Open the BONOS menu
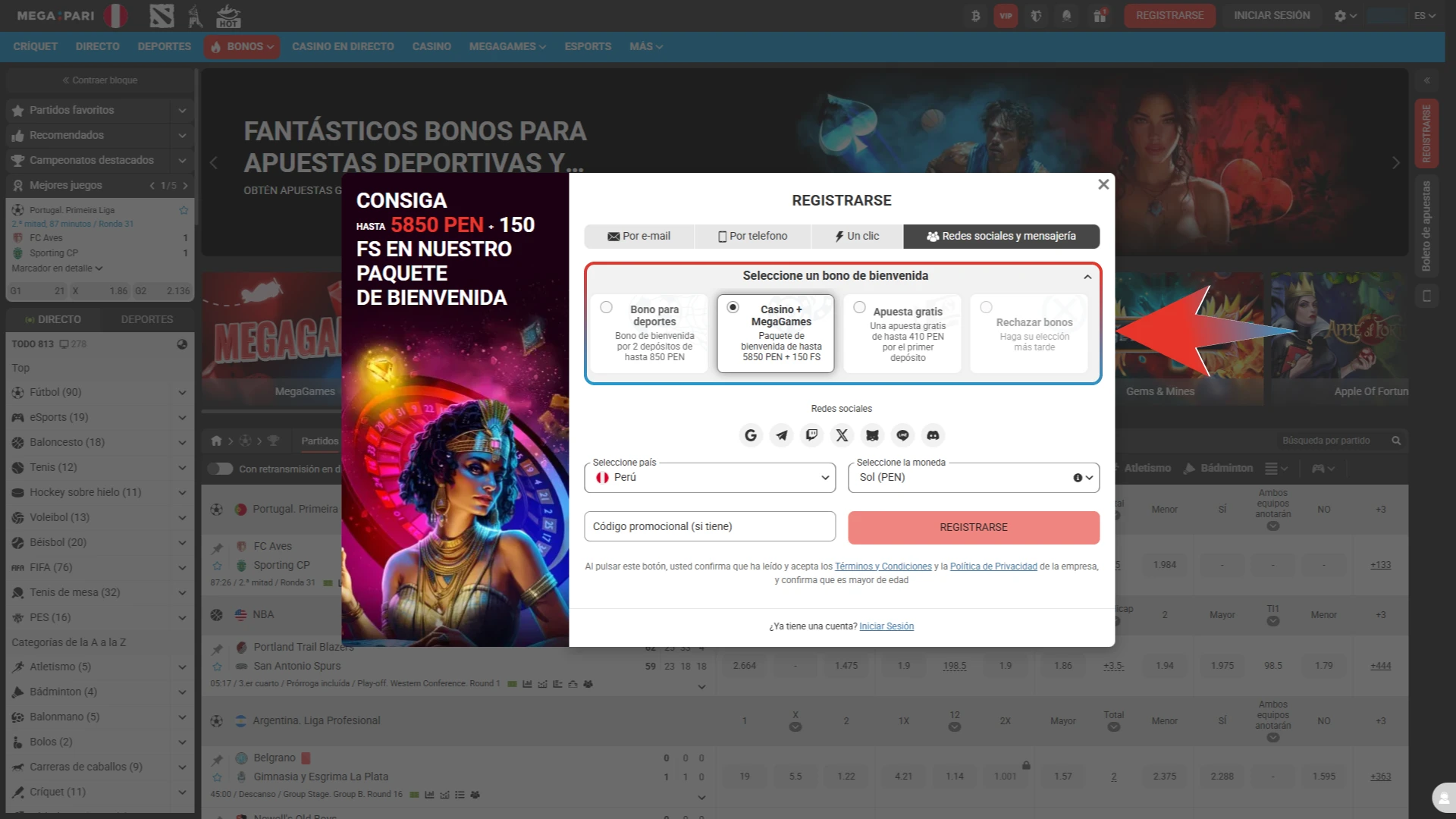1456x819 pixels. pos(242,47)
